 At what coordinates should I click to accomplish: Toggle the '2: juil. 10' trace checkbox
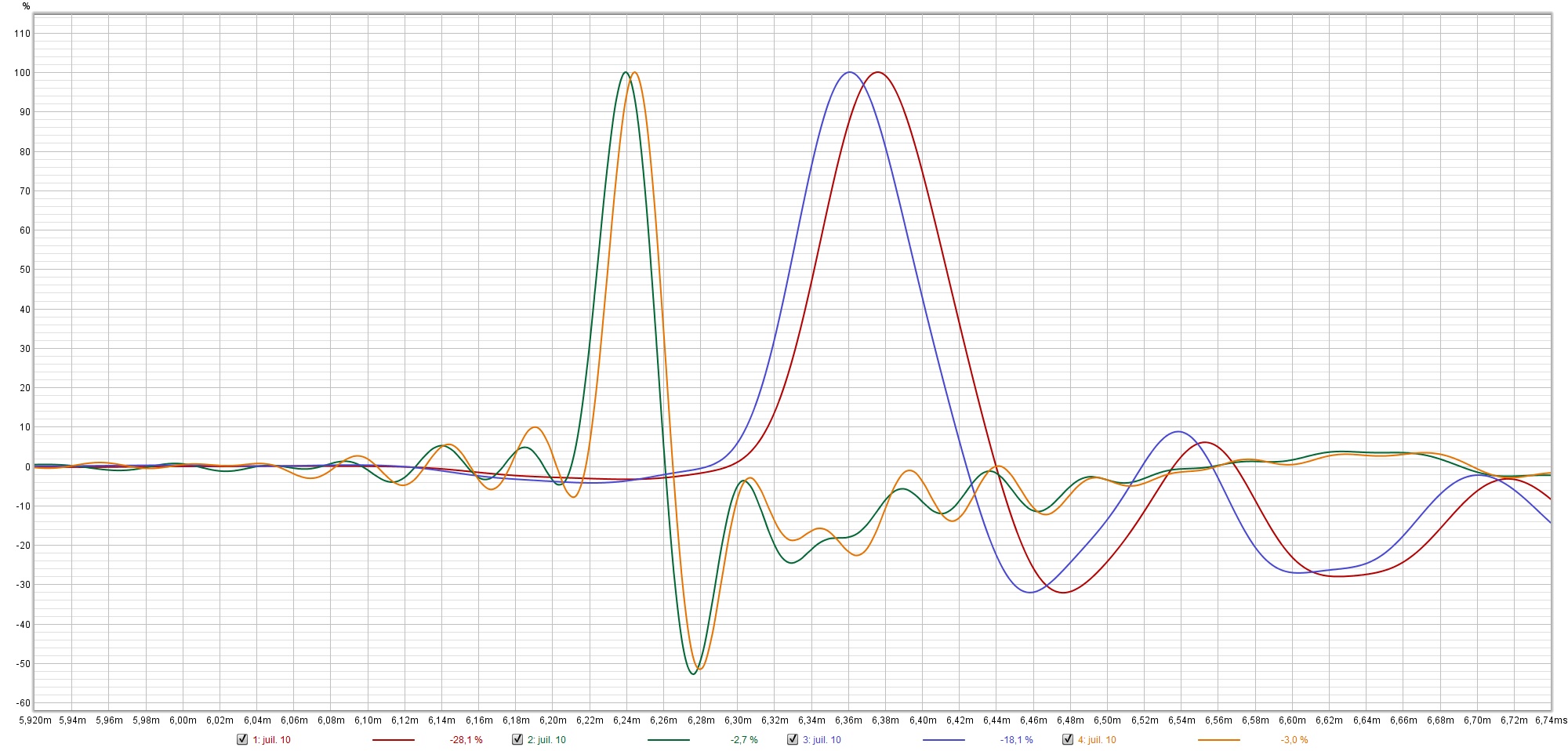[517, 739]
